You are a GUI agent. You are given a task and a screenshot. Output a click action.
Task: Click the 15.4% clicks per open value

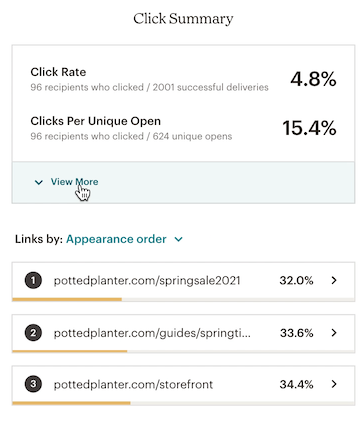[309, 128]
